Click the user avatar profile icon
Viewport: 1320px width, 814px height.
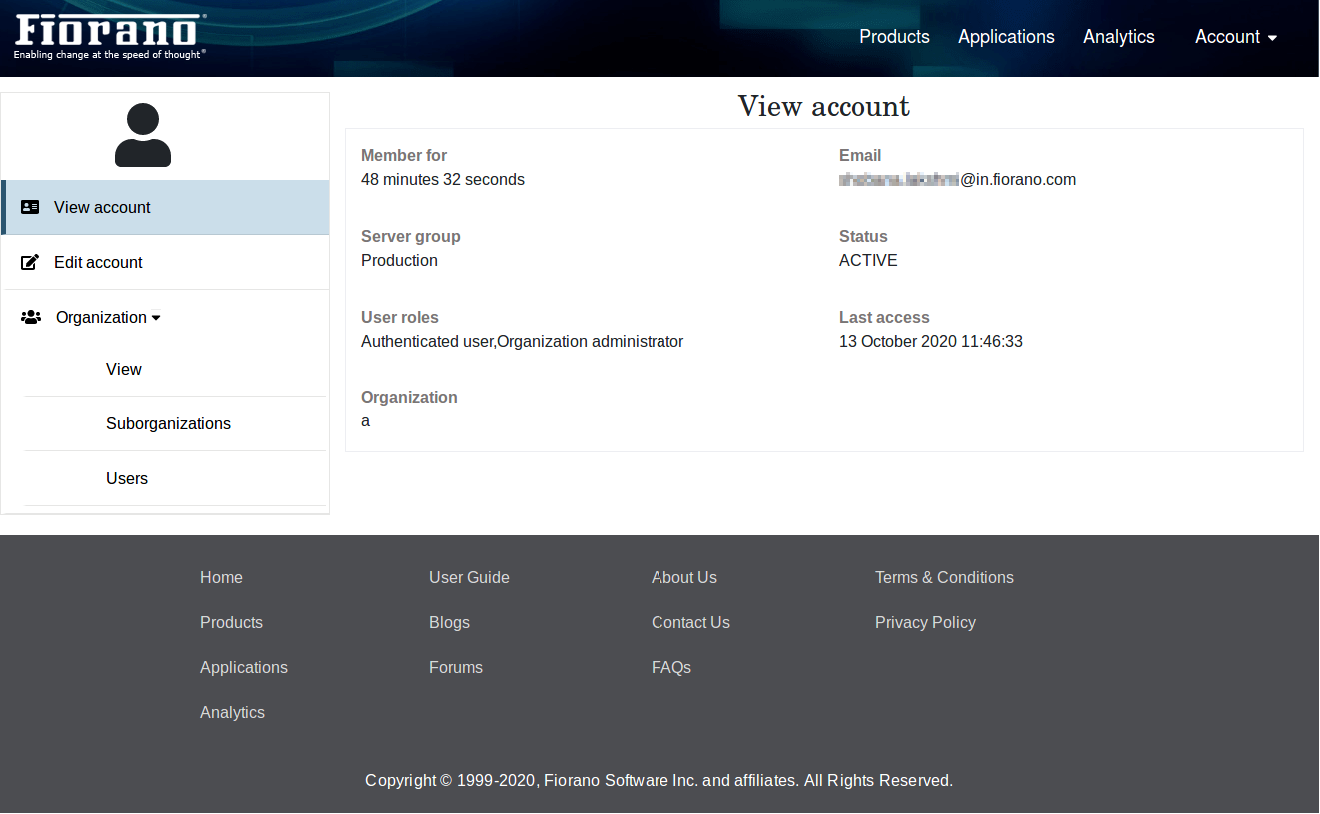(143, 135)
